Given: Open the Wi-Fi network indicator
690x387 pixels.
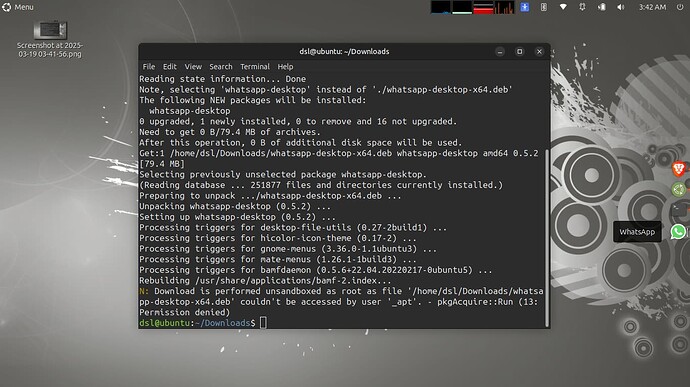Looking at the screenshot, I should coord(563,7).
